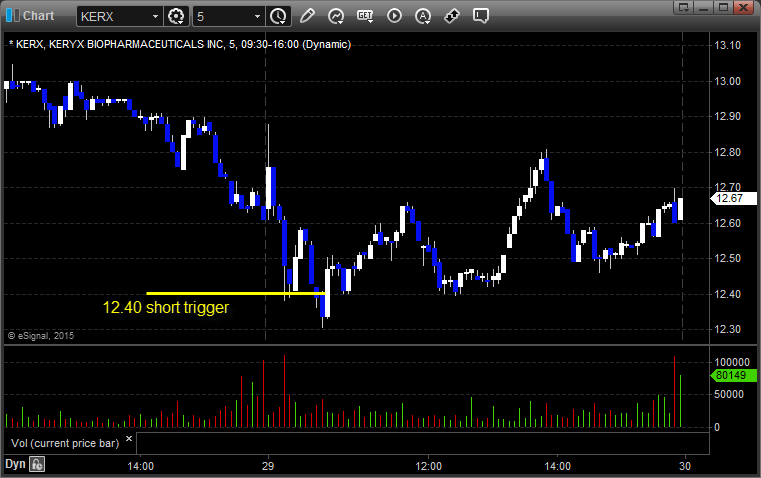Open symbol settings gear menu
Image resolution: width=761 pixels, height=478 pixels.
click(x=176, y=16)
